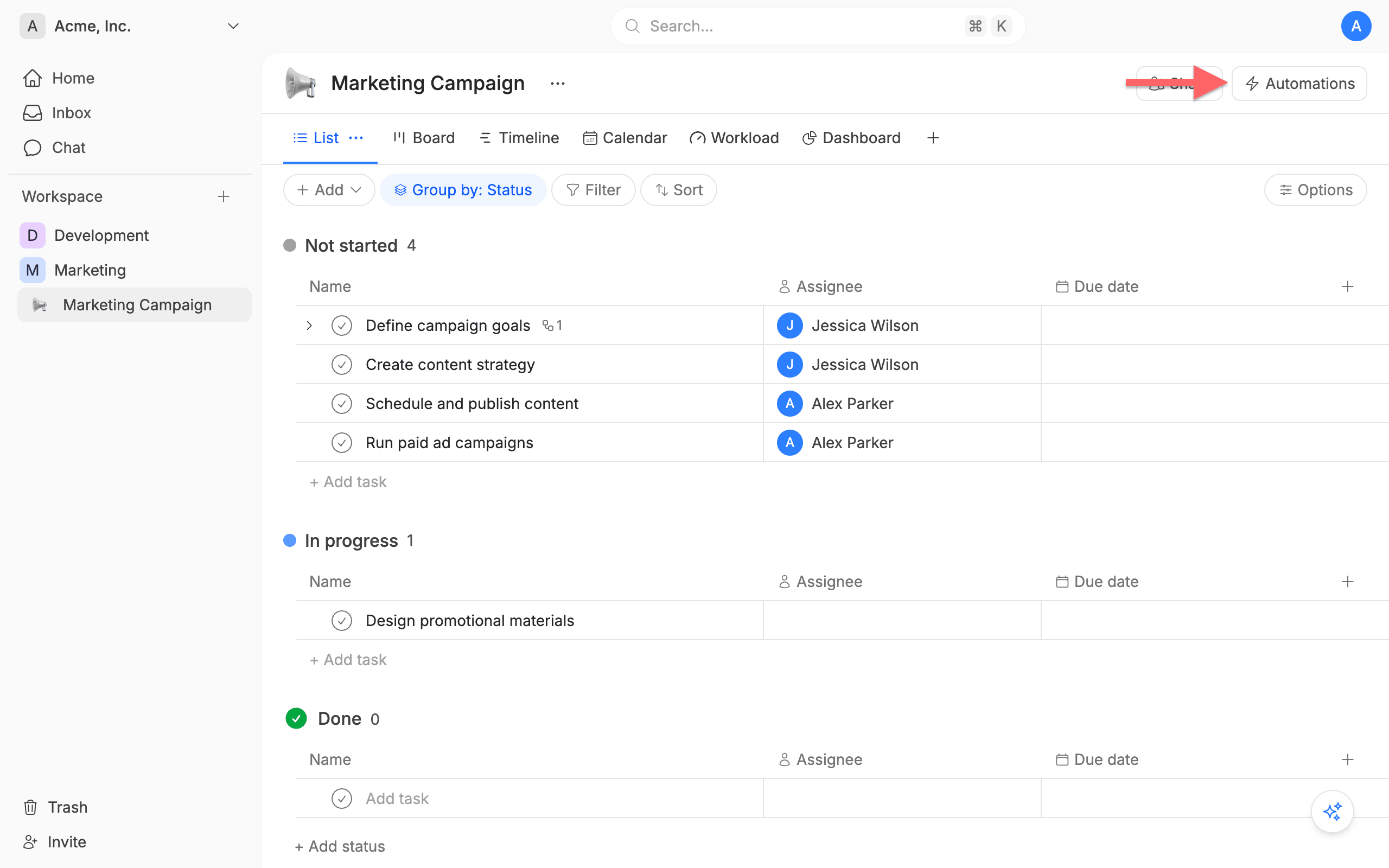The width and height of the screenshot is (1389, 868).
Task: Click Add task row in Done
Action: click(x=397, y=799)
